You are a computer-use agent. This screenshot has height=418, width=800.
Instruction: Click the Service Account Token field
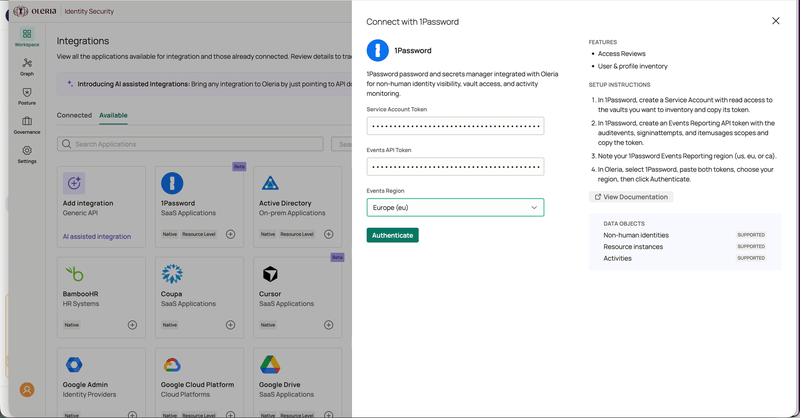[x=455, y=126]
